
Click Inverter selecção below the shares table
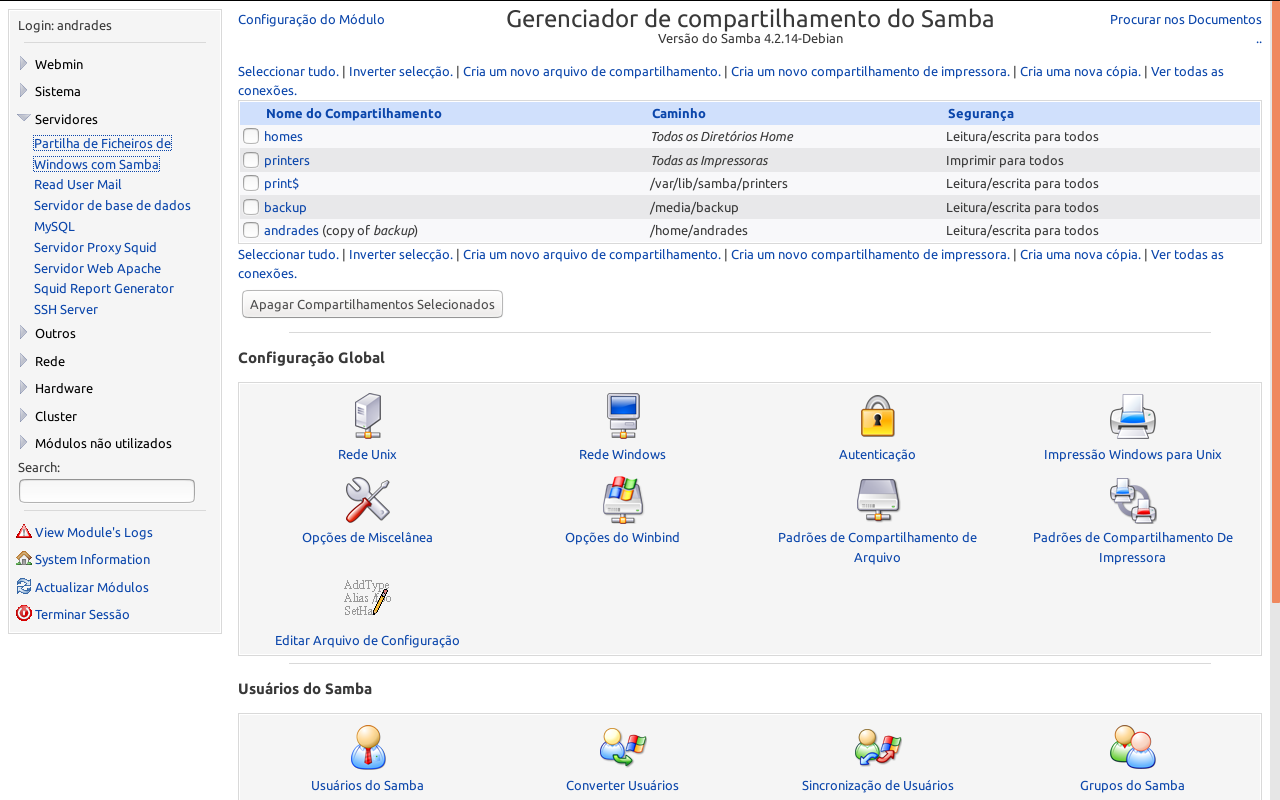coord(400,254)
